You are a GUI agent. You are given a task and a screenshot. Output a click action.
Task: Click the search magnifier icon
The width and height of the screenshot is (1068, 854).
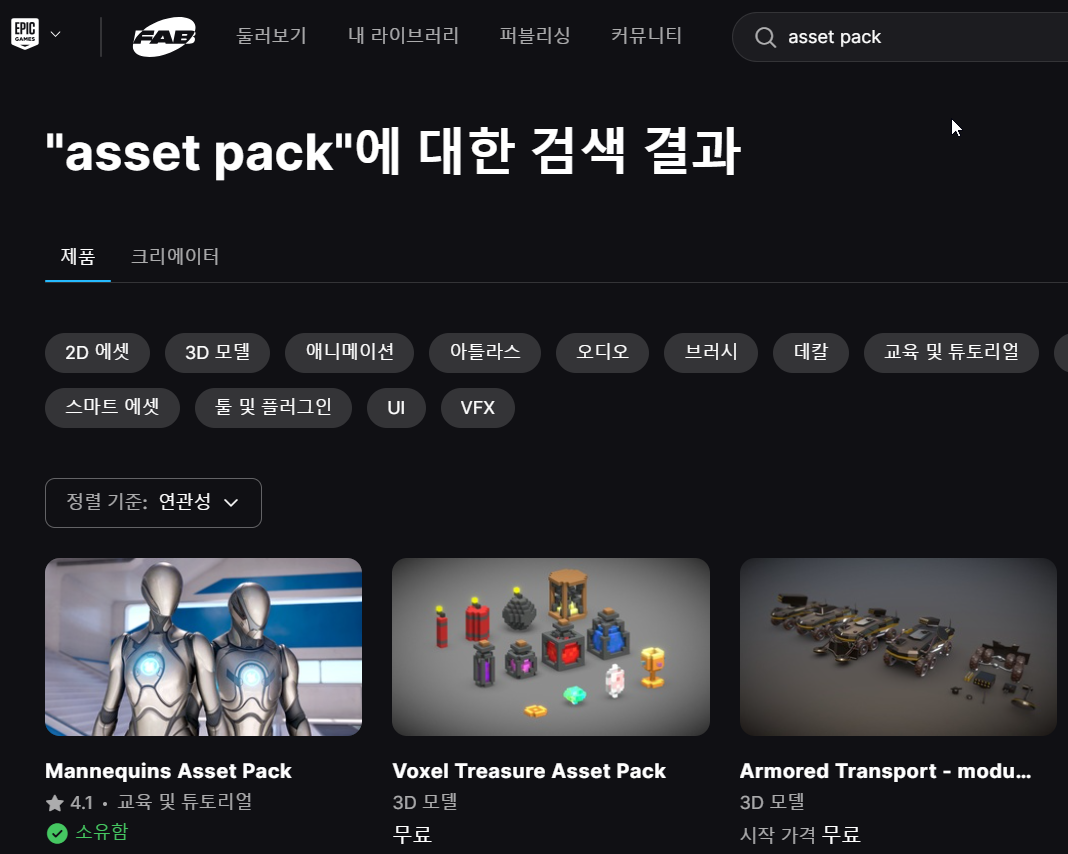pos(765,37)
